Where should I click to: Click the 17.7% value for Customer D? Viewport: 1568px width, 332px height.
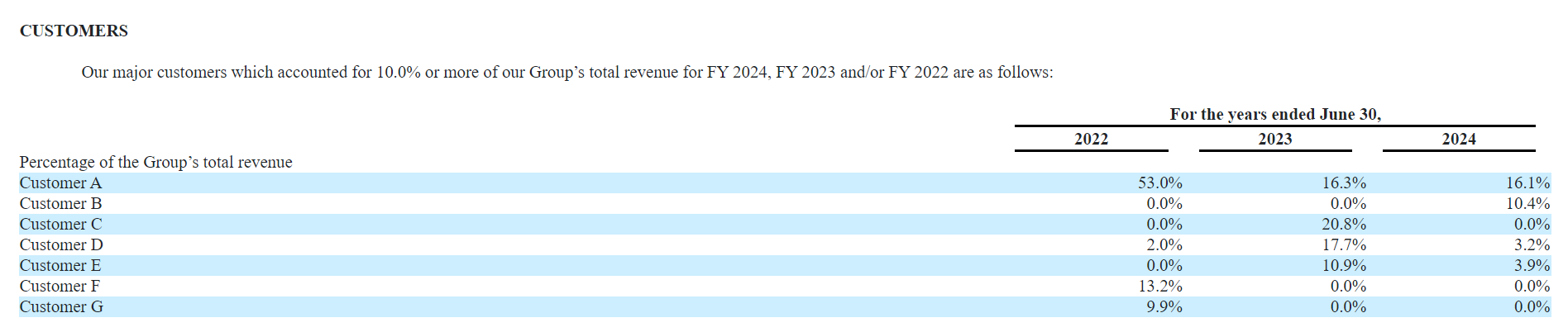point(1343,244)
